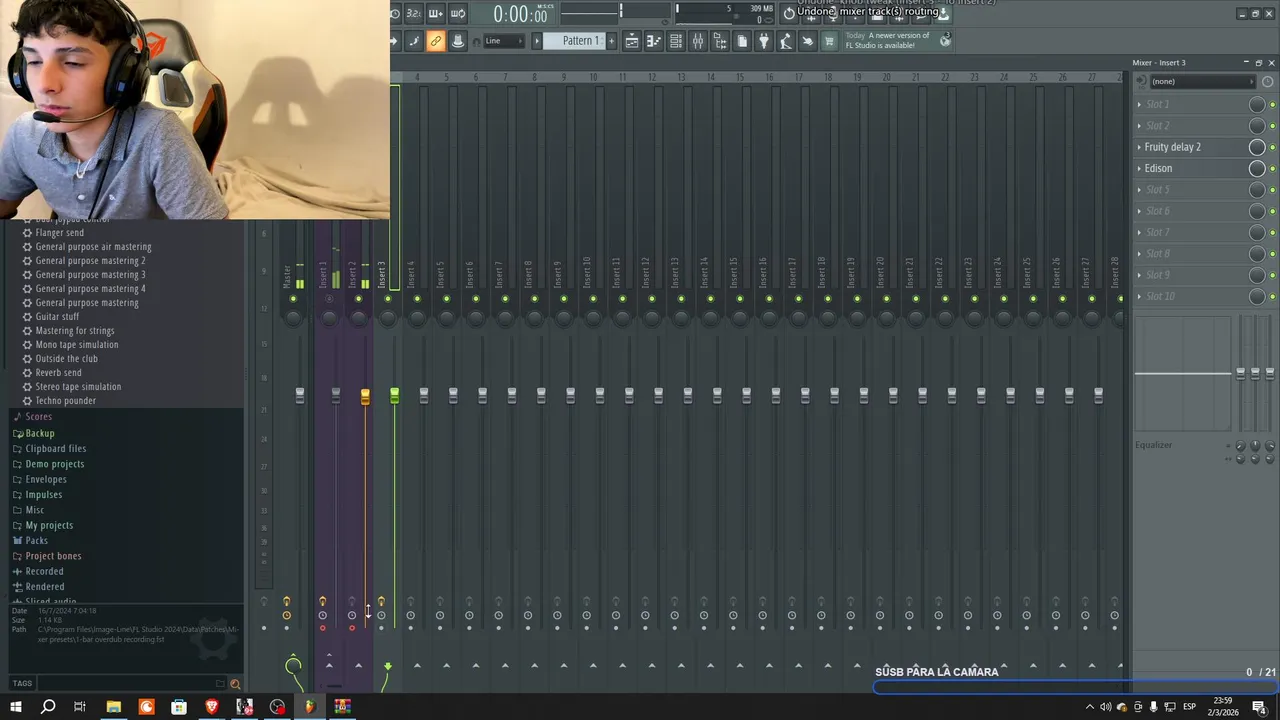The image size is (1280, 720).
Task: Mute the Master track green LED
Action: click(293, 298)
